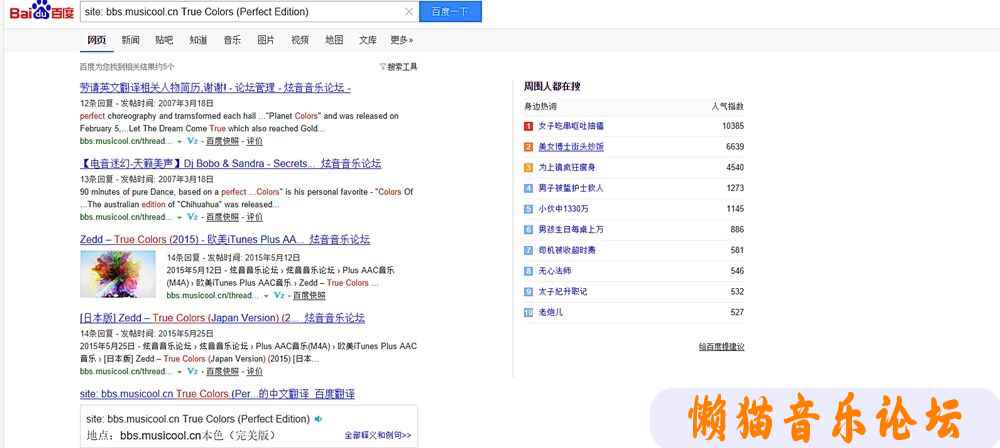Submit search with 百度一下 button
Screen dimensions: 1000x448
pos(450,11)
